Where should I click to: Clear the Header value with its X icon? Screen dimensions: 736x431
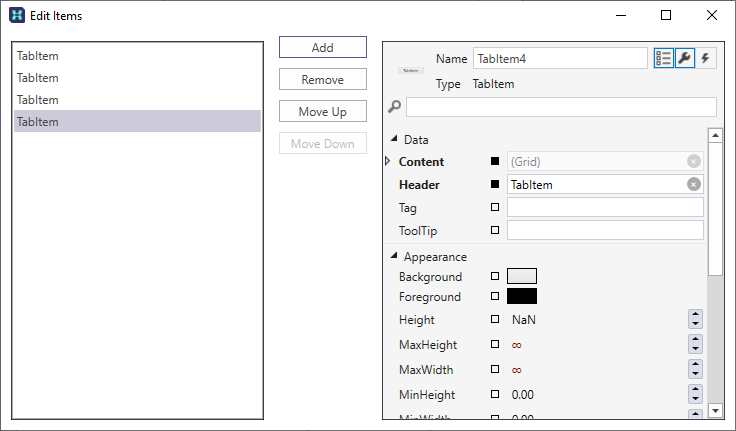[693, 184]
